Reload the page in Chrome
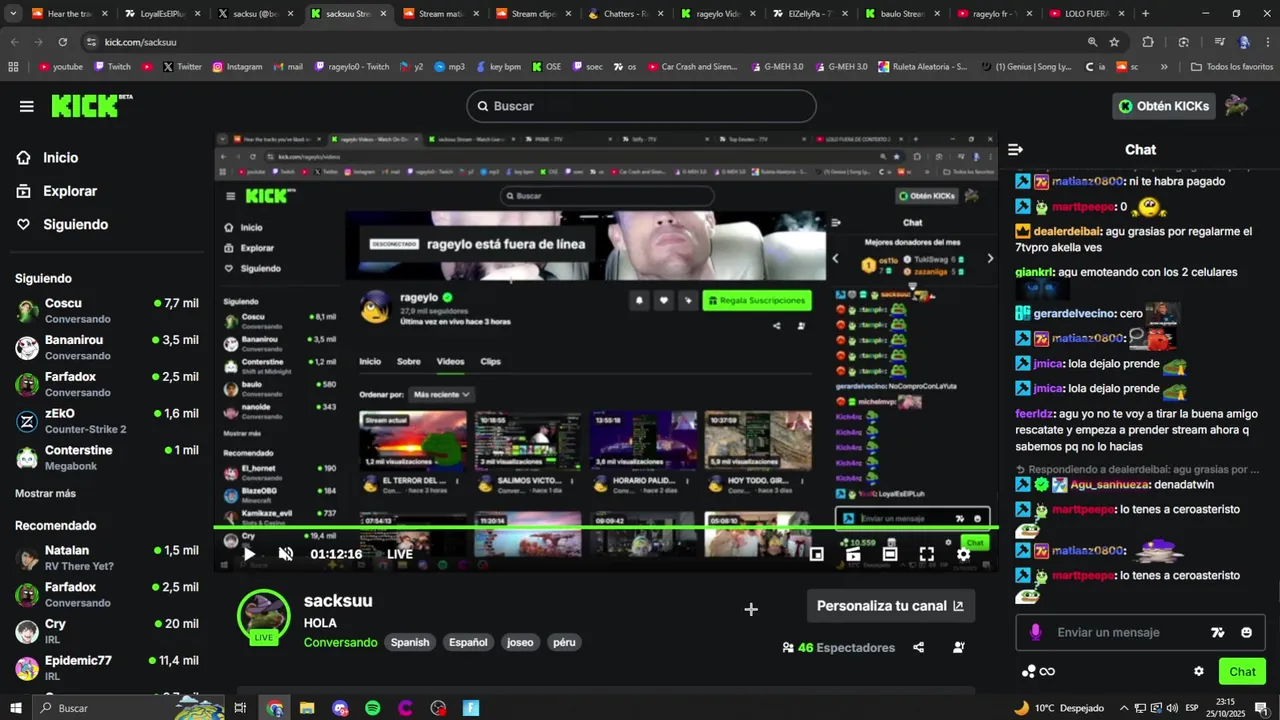 (x=63, y=42)
